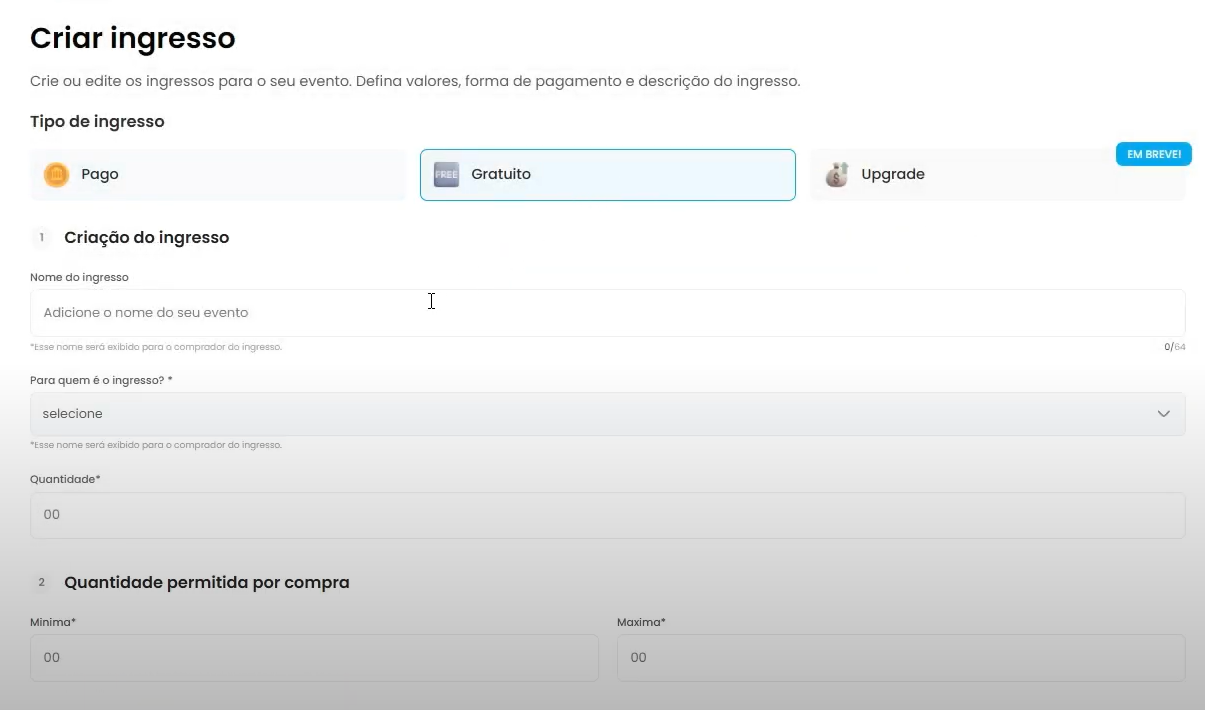1205x710 pixels.
Task: Click the selecione dropdown chevron arrow
Action: [x=1163, y=414]
